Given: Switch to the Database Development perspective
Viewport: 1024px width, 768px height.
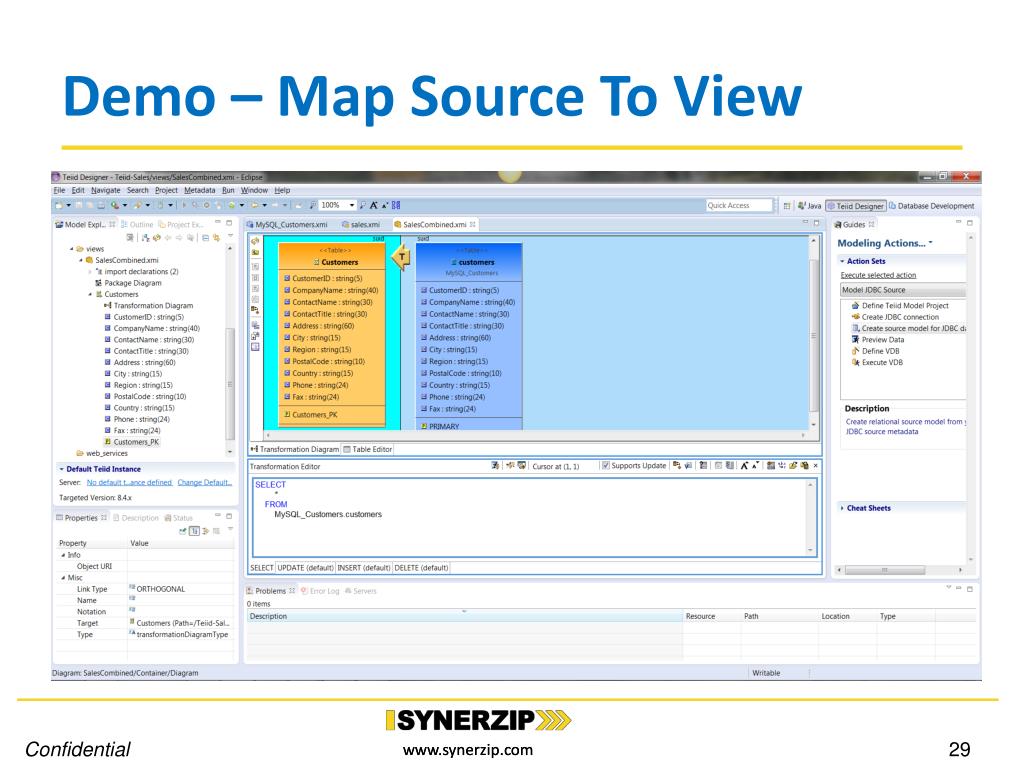Looking at the screenshot, I should coord(931,206).
